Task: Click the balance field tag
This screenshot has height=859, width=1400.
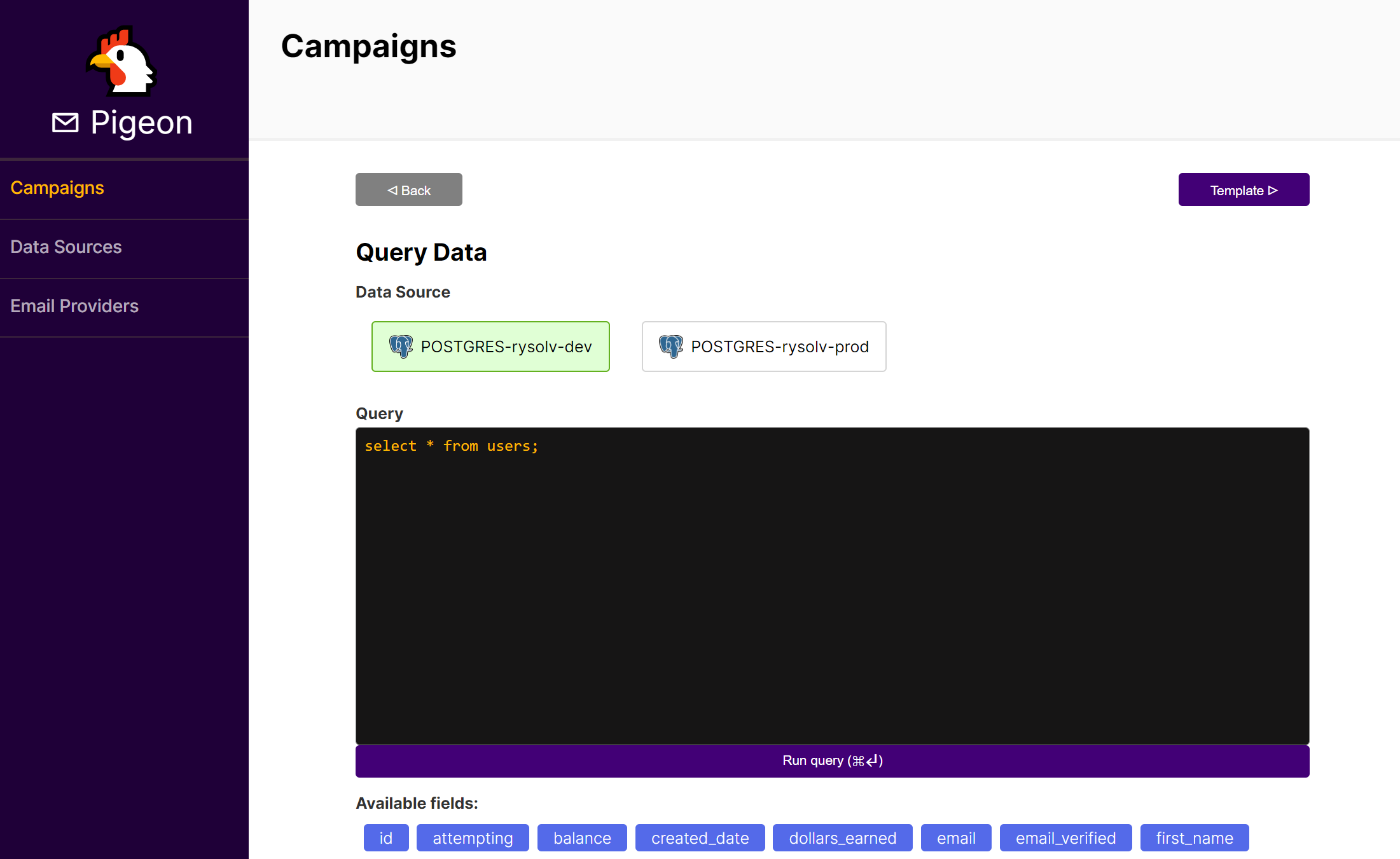Action: tap(581, 838)
